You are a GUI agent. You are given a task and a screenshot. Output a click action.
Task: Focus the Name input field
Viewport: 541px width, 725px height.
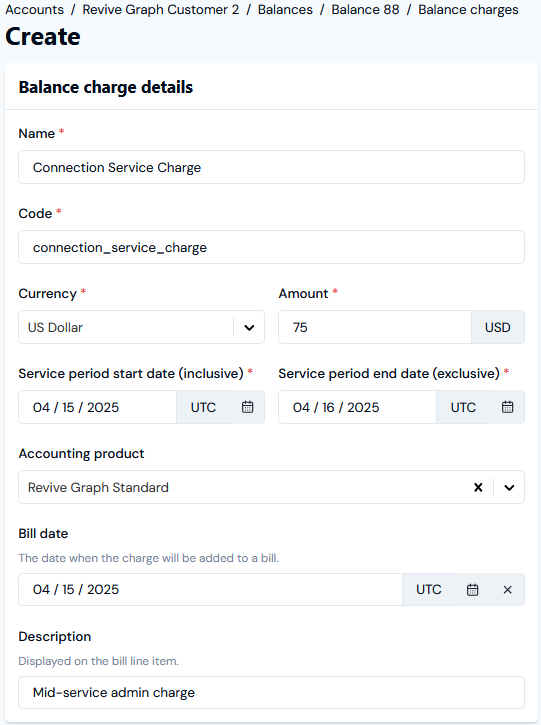click(x=271, y=167)
